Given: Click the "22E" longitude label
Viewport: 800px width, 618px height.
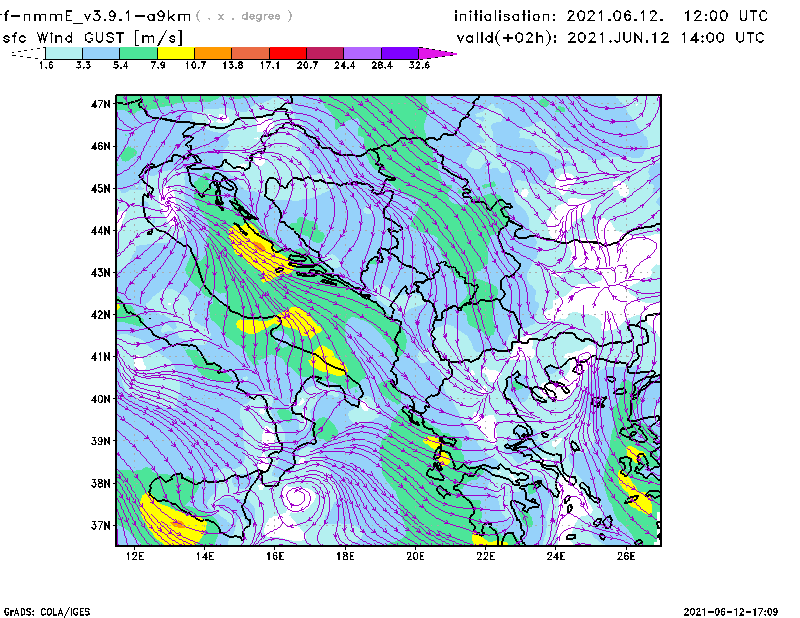Looking at the screenshot, I should coord(485,556).
